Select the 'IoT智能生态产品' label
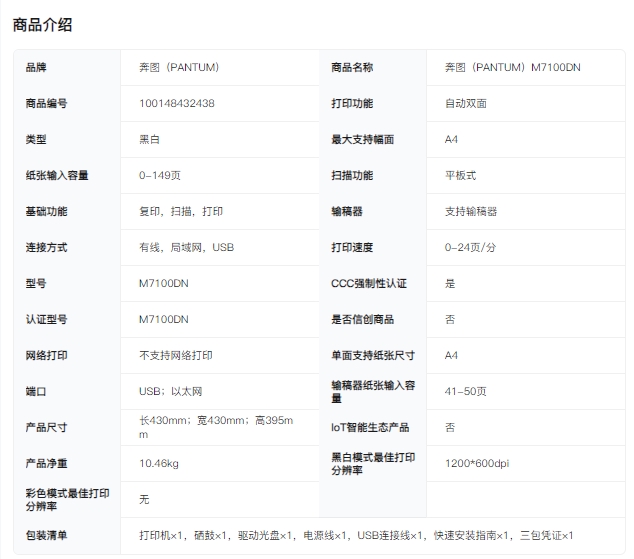The height and width of the screenshot is (559, 634). point(370,427)
